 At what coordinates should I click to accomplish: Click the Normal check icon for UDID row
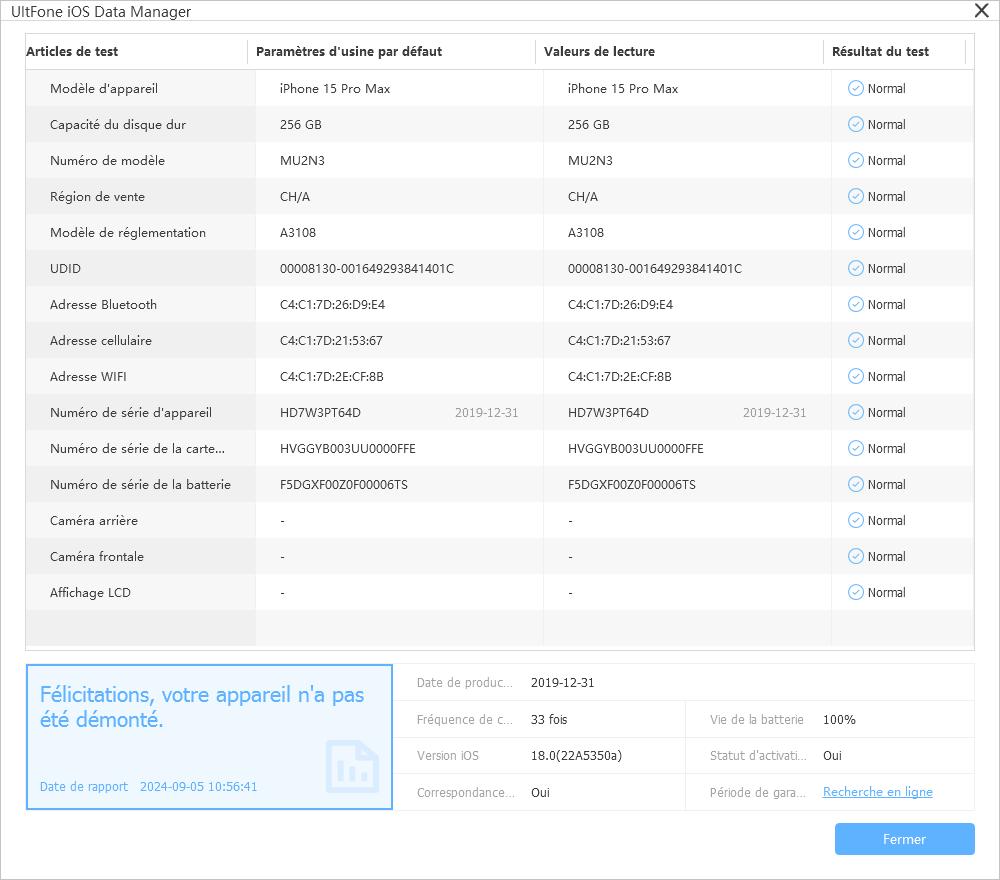tap(855, 269)
